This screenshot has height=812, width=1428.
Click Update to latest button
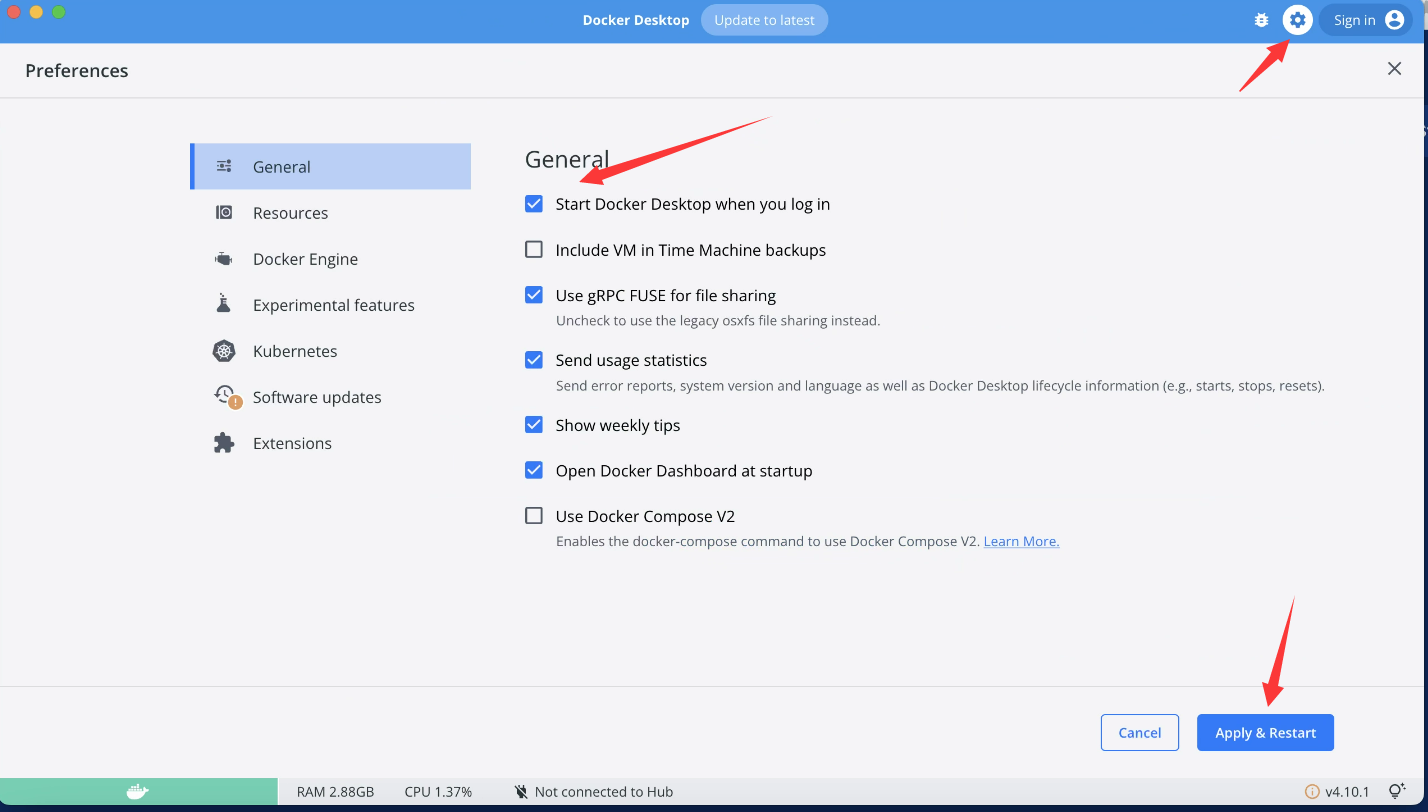(x=764, y=20)
